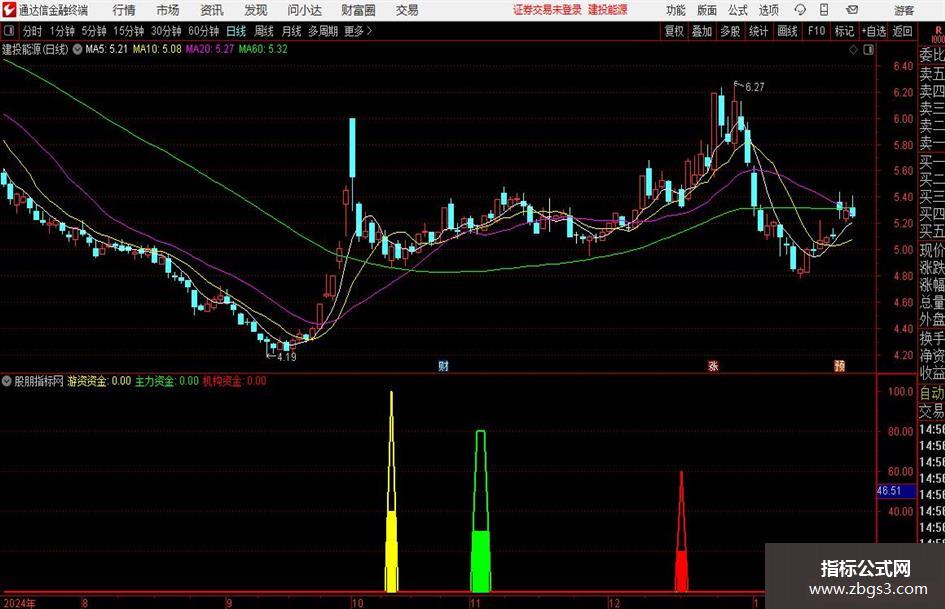Image resolution: width=945 pixels, height=609 pixels.
Task: Select the 日线 daily period tab
Action: coord(236,31)
